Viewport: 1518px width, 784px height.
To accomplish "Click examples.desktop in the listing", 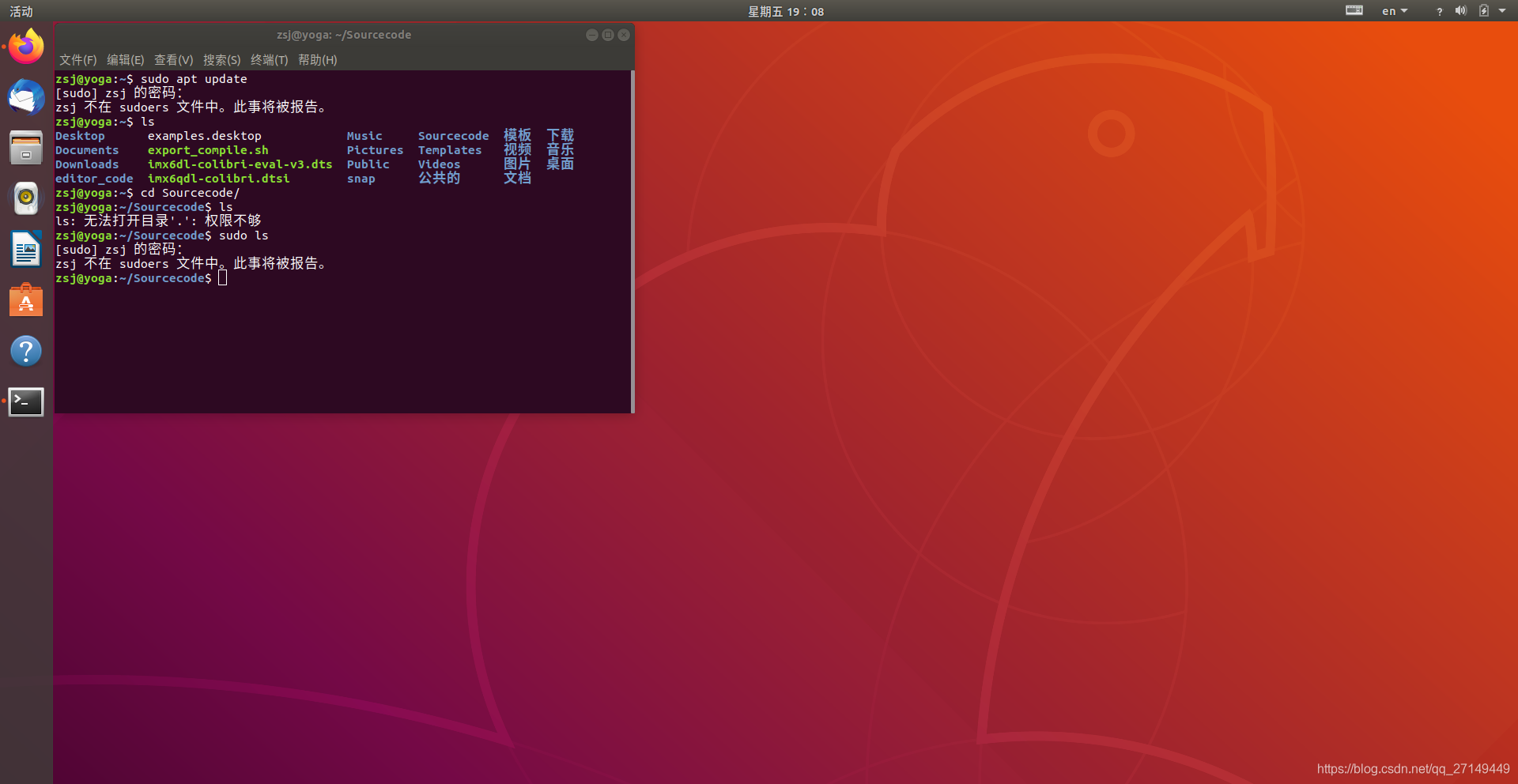I will click(205, 136).
